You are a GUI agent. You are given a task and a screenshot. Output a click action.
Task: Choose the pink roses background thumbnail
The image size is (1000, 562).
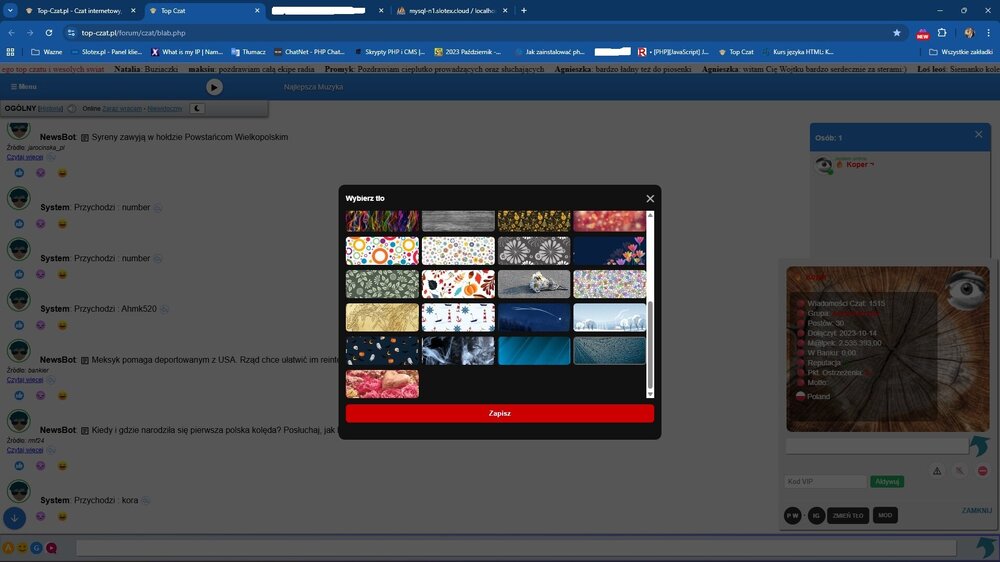(x=382, y=384)
